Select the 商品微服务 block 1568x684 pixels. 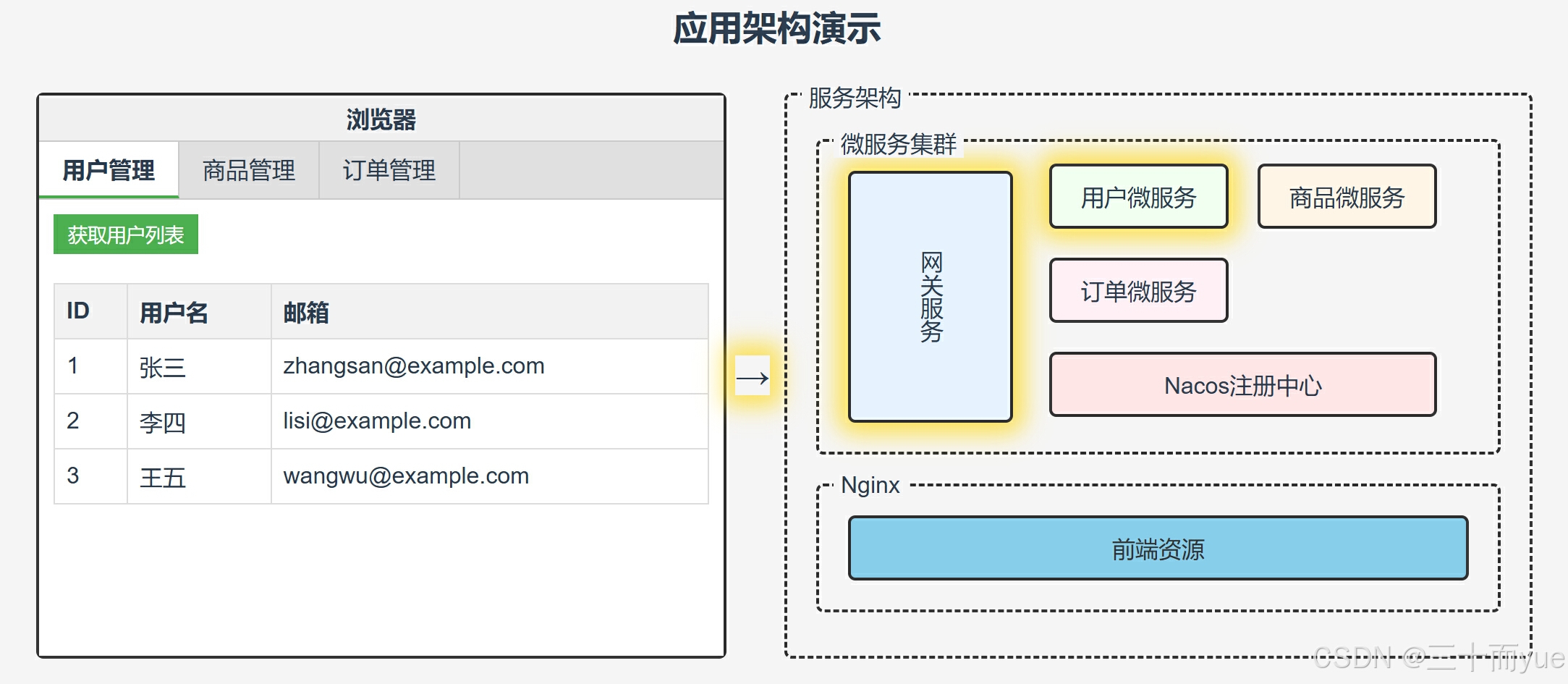point(1347,196)
